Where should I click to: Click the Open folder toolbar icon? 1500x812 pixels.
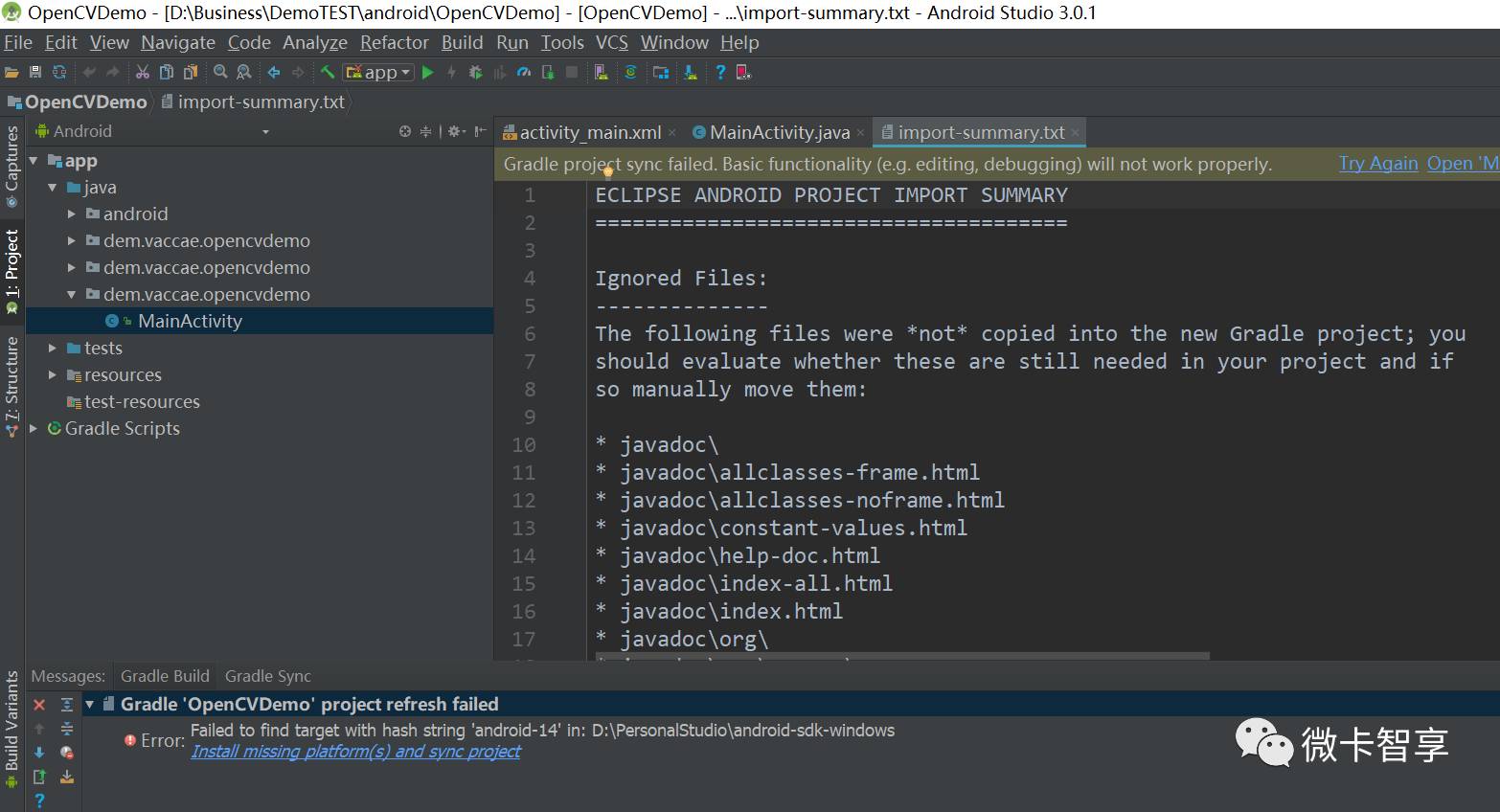click(11, 72)
